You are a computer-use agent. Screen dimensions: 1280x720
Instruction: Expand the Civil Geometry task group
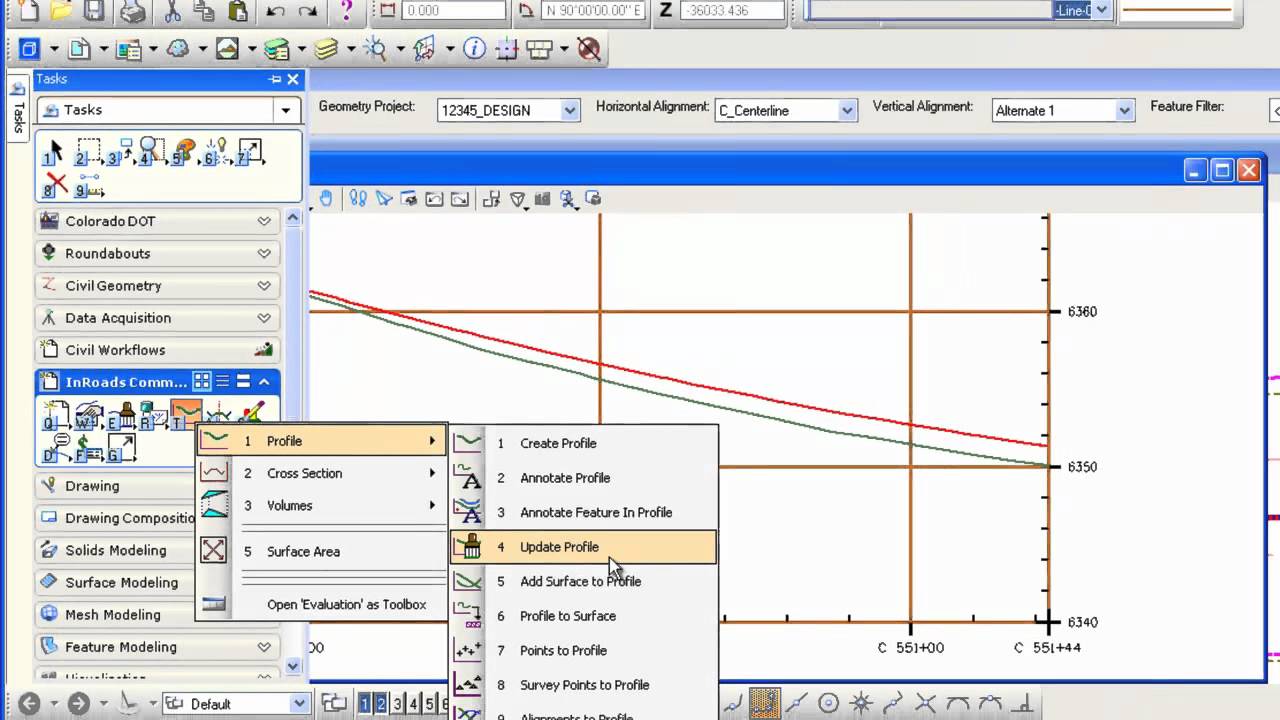pos(264,285)
